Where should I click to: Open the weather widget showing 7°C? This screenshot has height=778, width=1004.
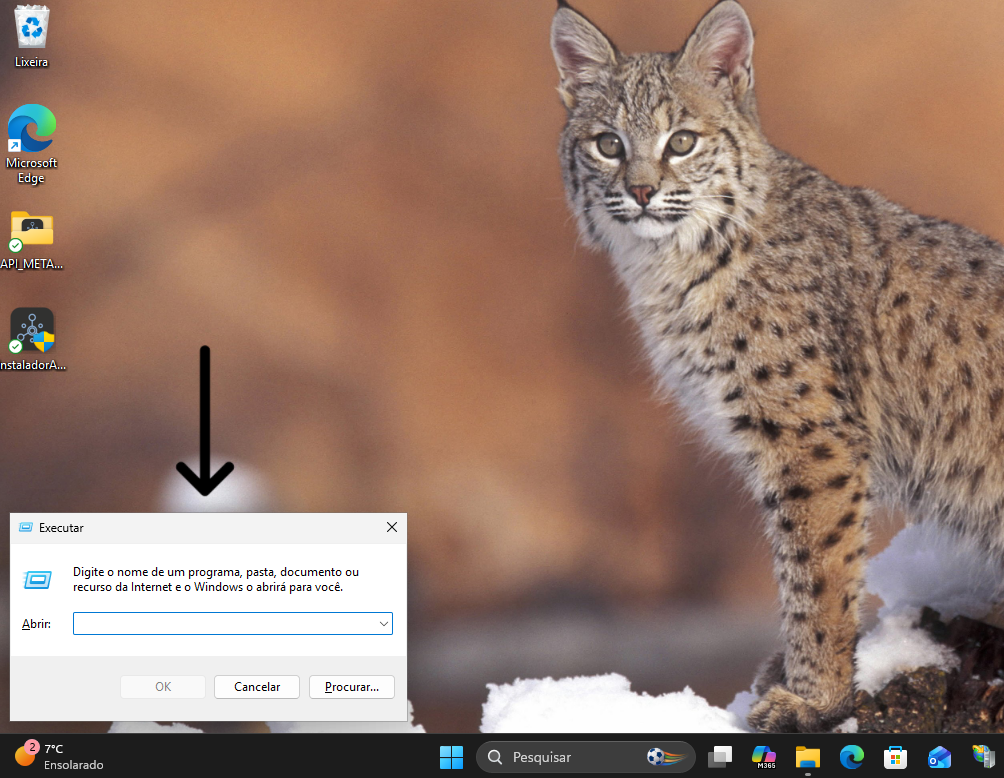[x=59, y=756]
